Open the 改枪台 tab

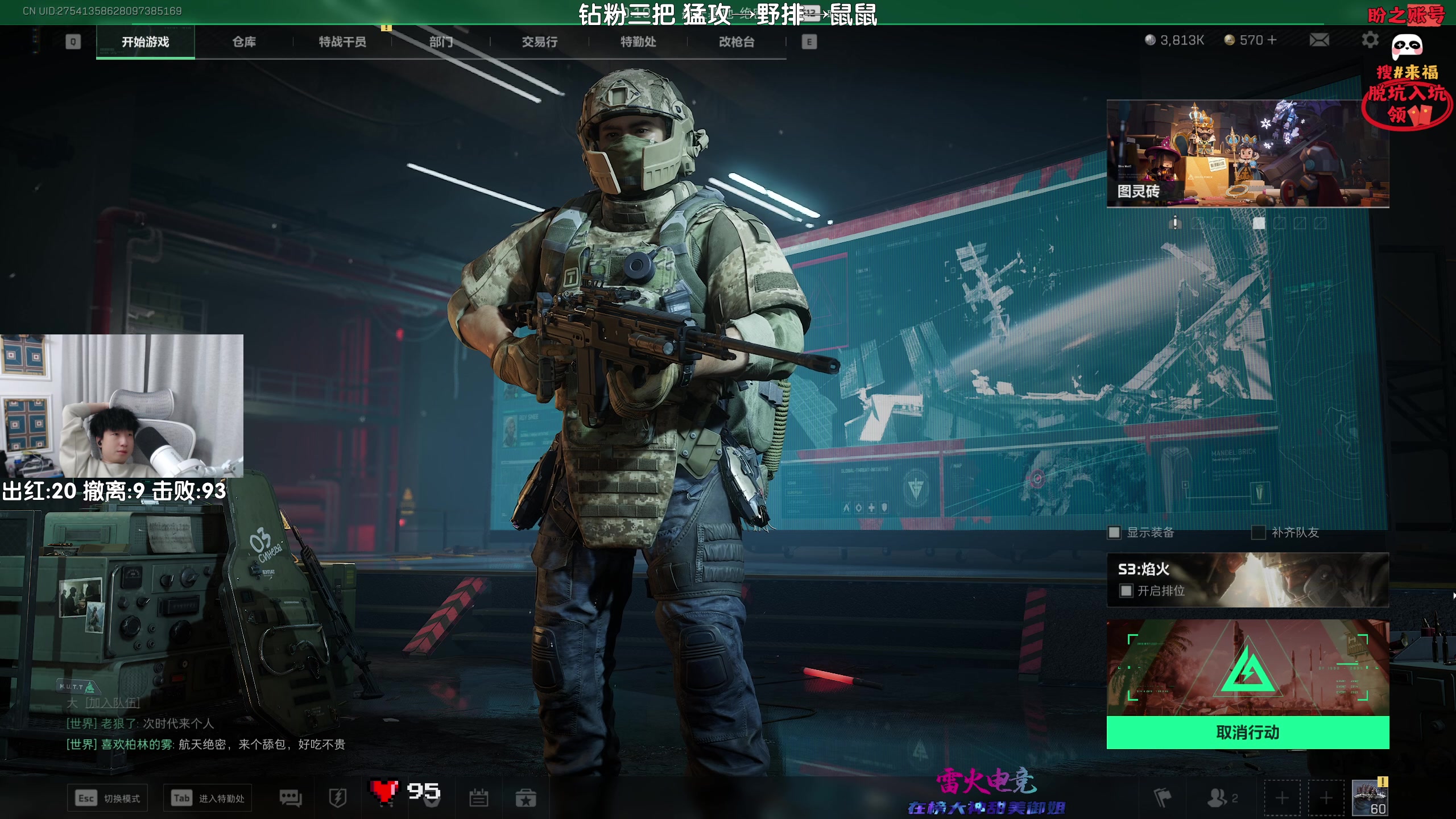[x=737, y=42]
